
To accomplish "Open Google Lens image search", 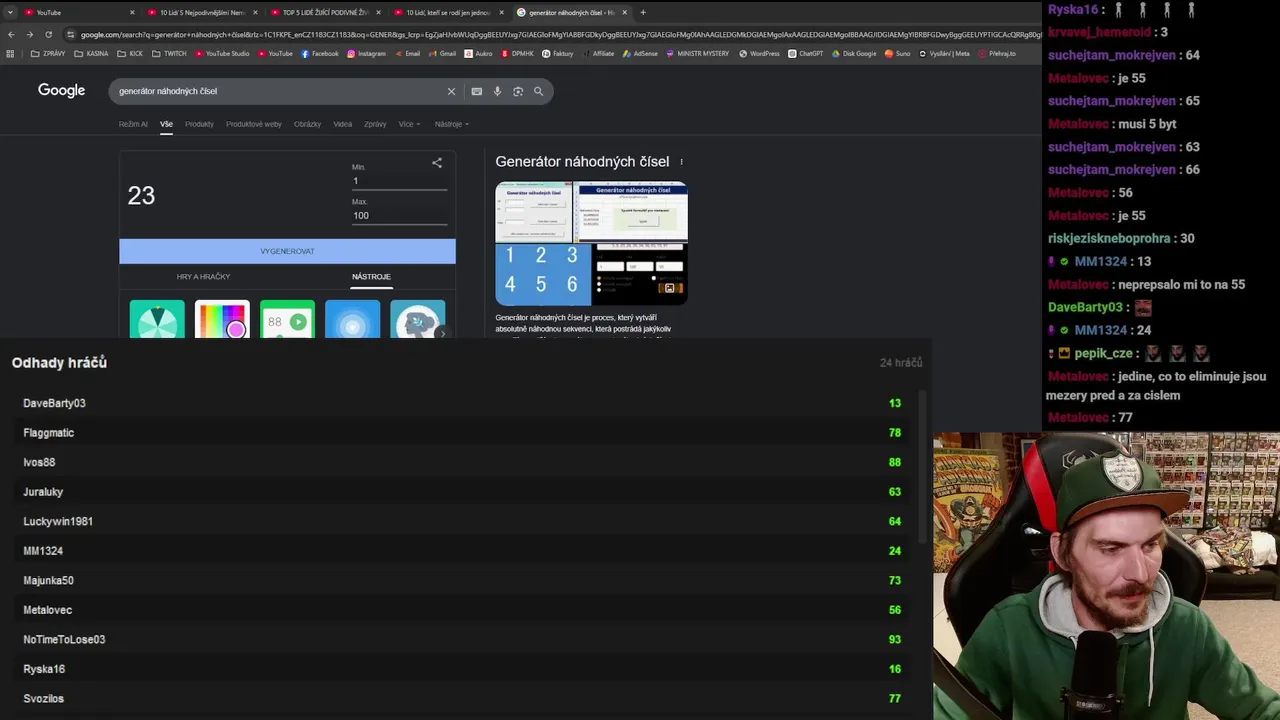I will coord(518,91).
